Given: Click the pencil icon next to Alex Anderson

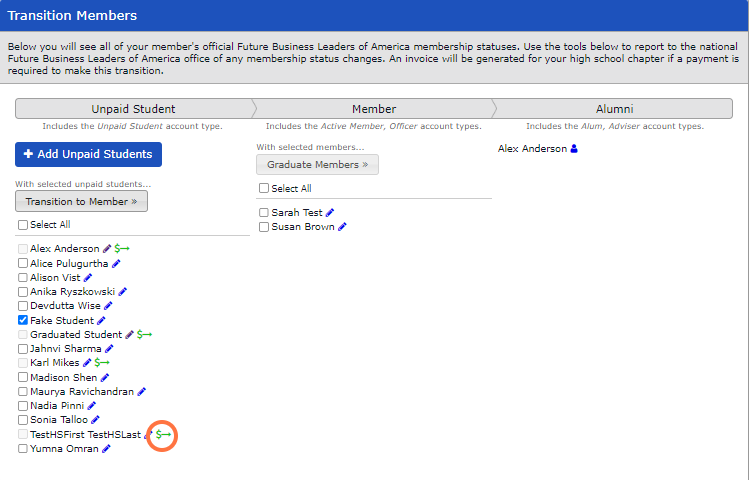Looking at the screenshot, I should point(107,249).
